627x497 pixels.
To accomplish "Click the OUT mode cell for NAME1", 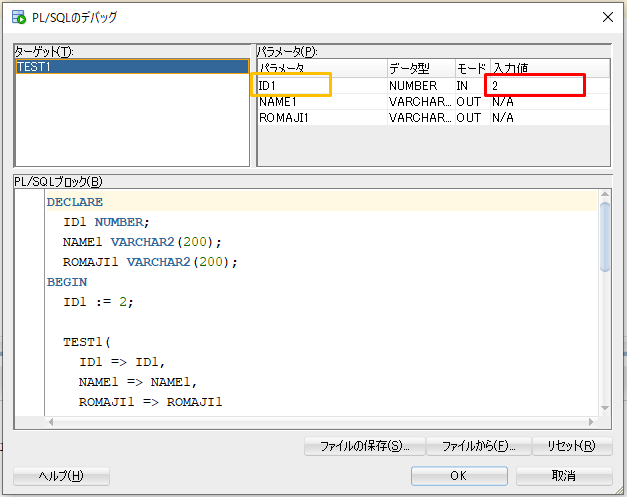I will [473, 102].
